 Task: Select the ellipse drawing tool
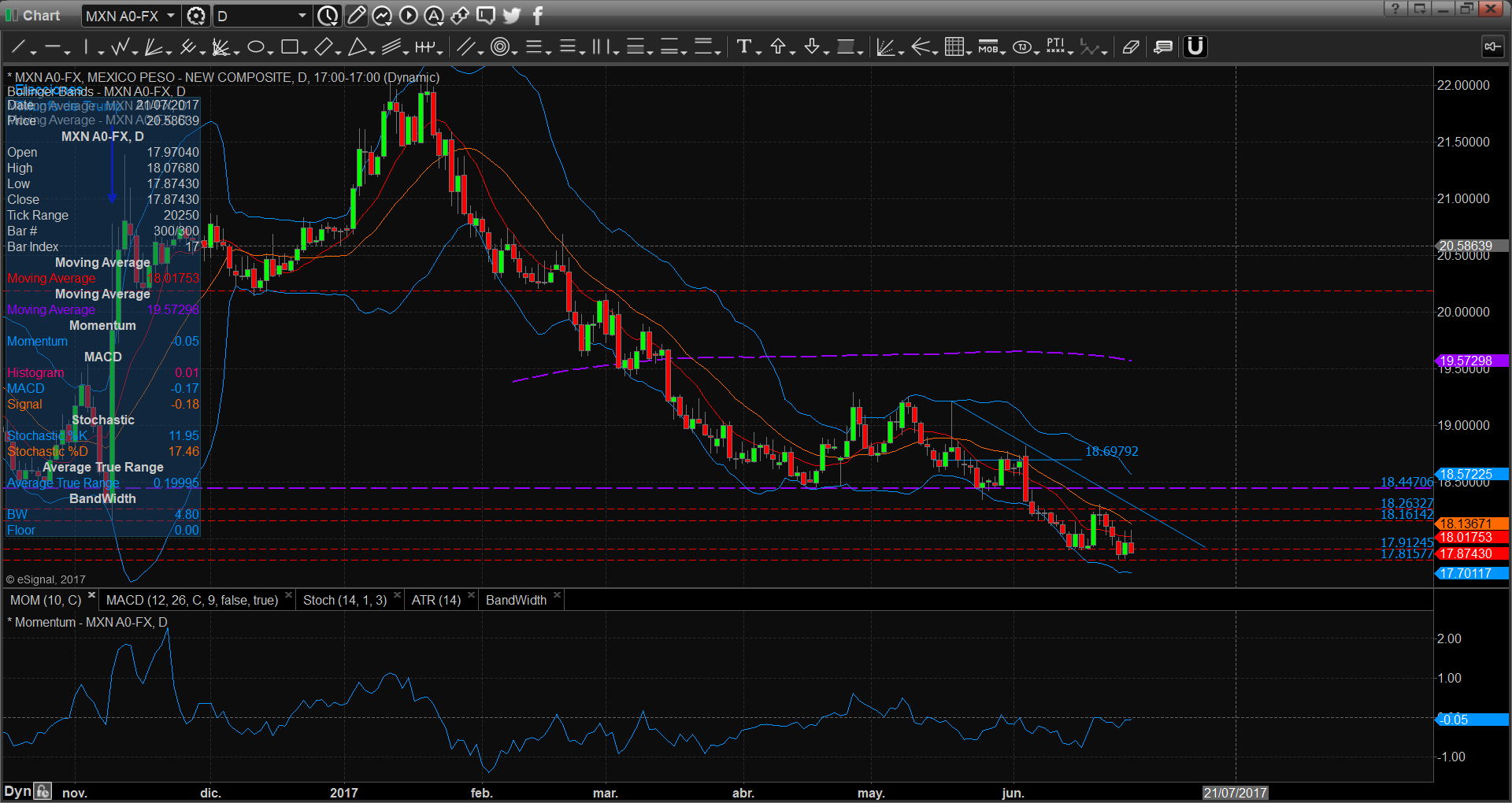pos(255,47)
